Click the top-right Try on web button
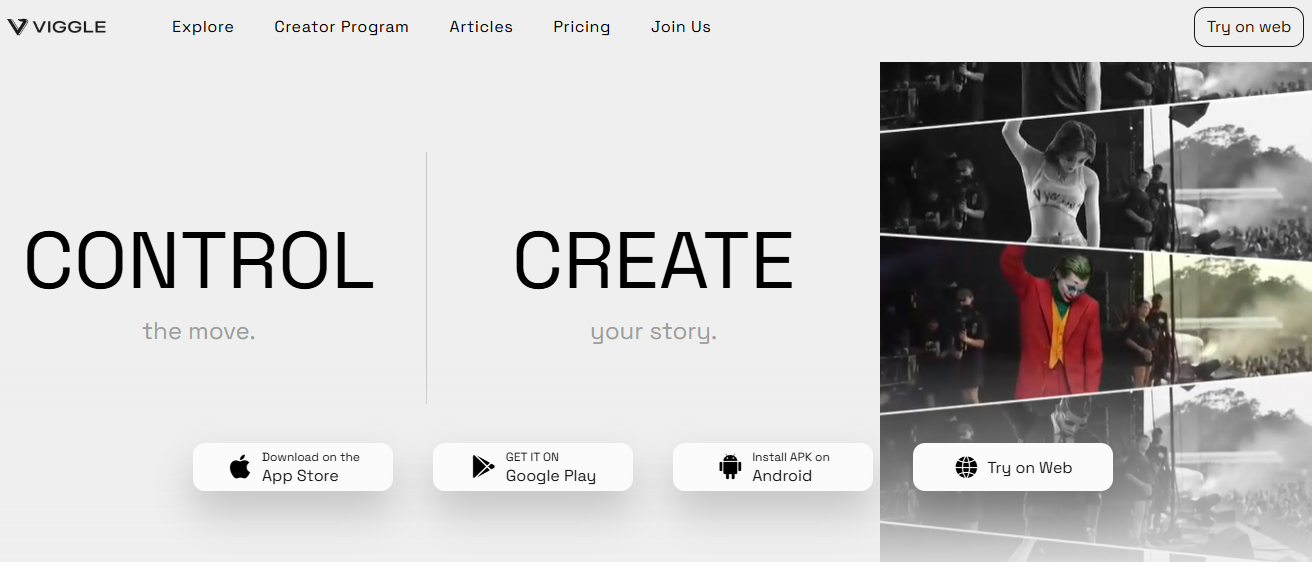 click(x=1249, y=27)
